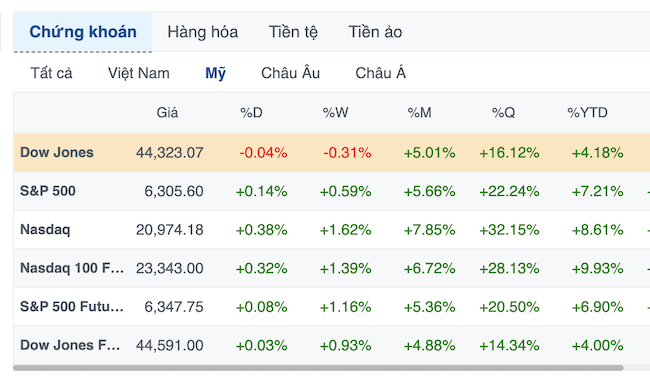This screenshot has width=650, height=382.
Task: Switch to the Hàng hóa tab
Action: [x=202, y=32]
